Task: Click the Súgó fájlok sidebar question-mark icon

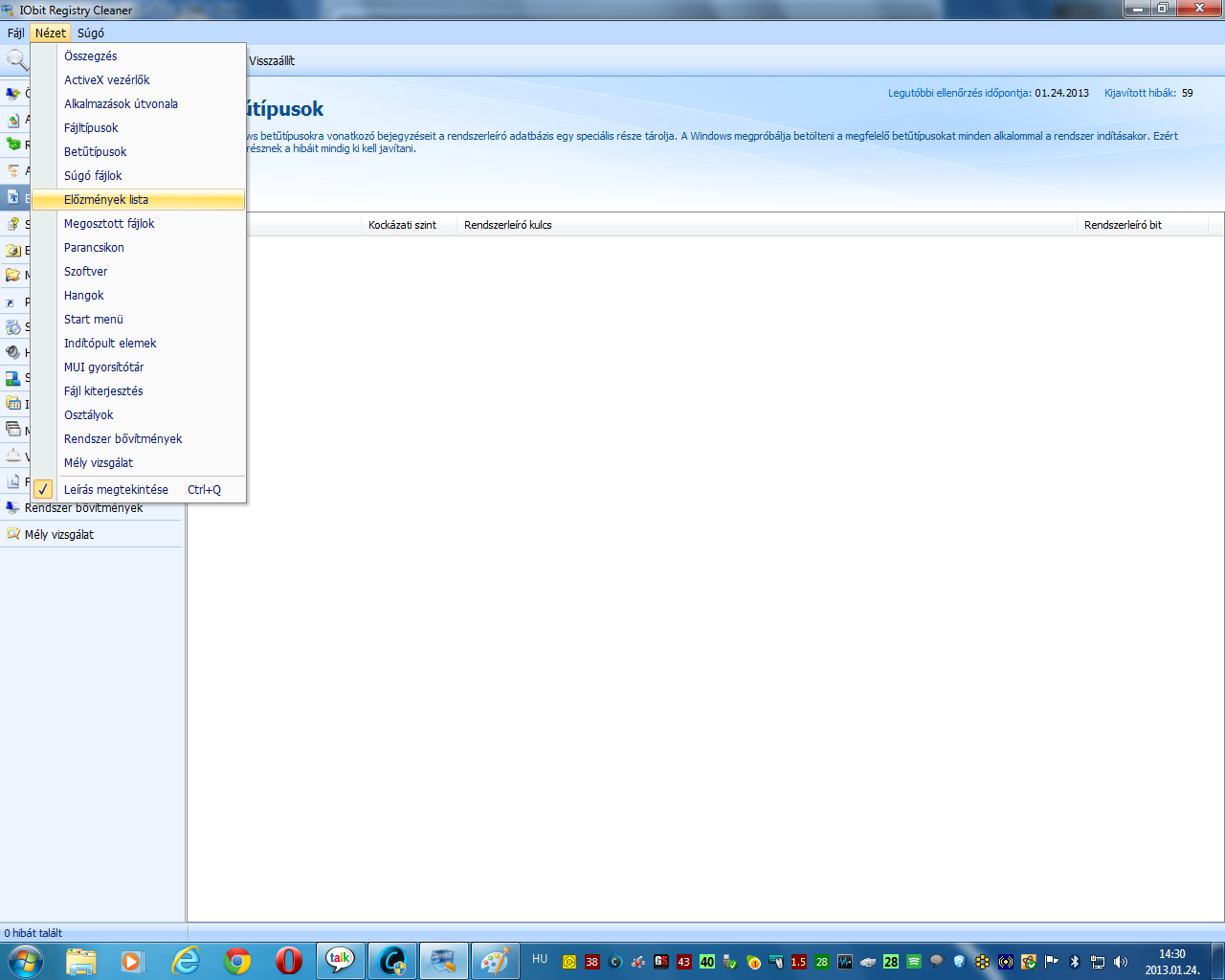Action: [x=13, y=224]
